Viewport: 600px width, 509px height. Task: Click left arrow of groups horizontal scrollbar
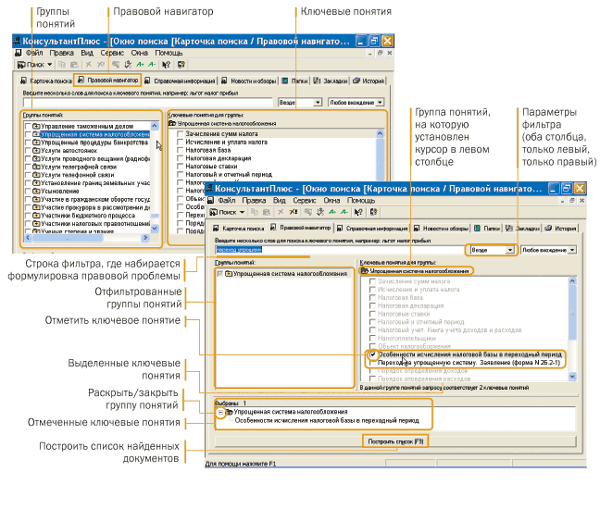28,238
